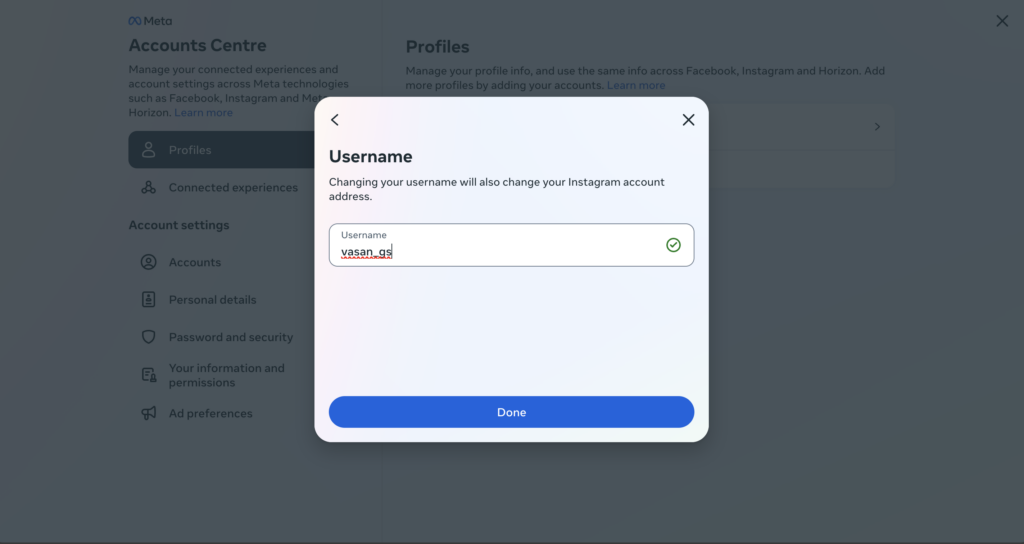Click the Profiles person icon
This screenshot has width=1024, height=544.
(x=148, y=150)
